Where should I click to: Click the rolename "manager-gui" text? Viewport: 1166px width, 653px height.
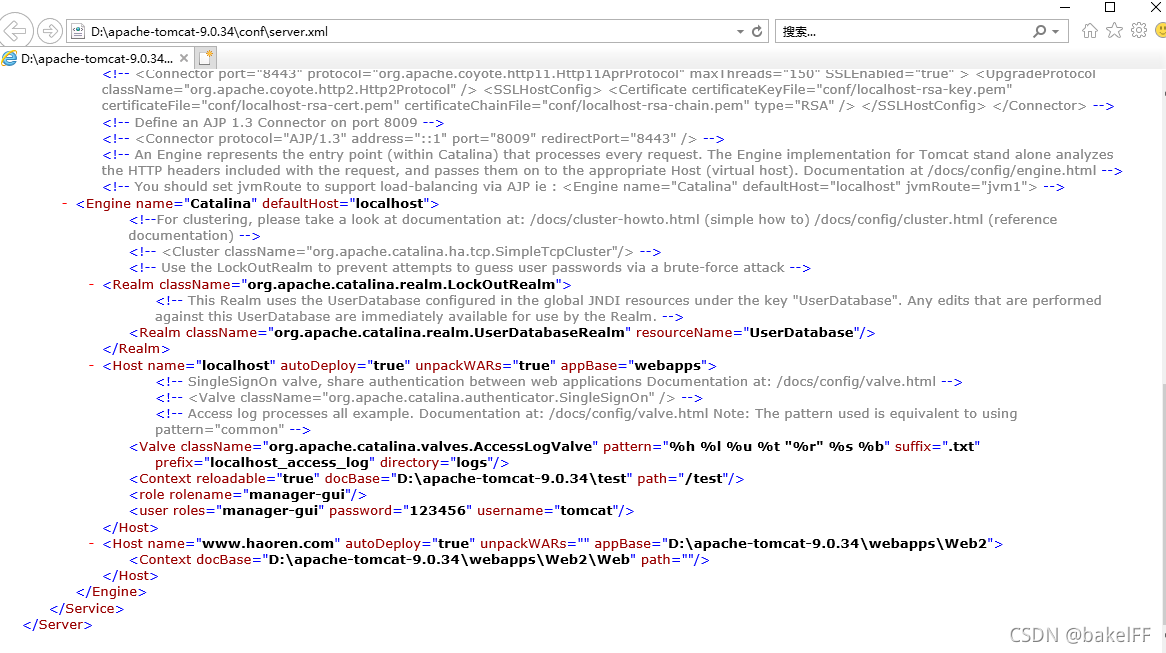(297, 495)
